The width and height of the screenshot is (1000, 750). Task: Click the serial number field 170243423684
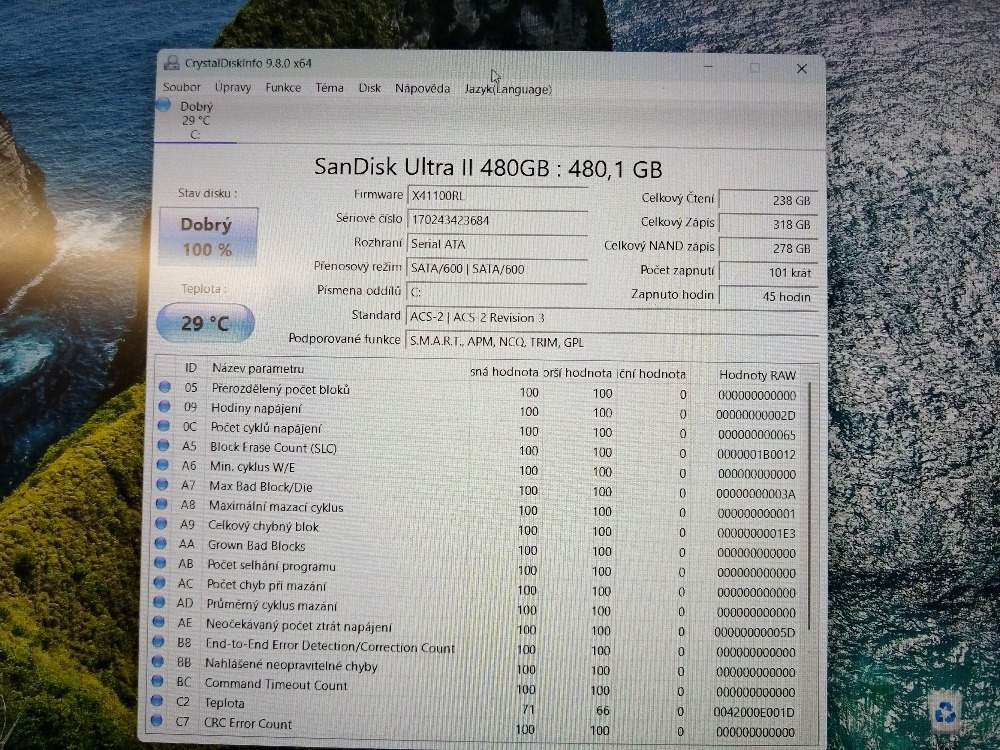tap(497, 220)
